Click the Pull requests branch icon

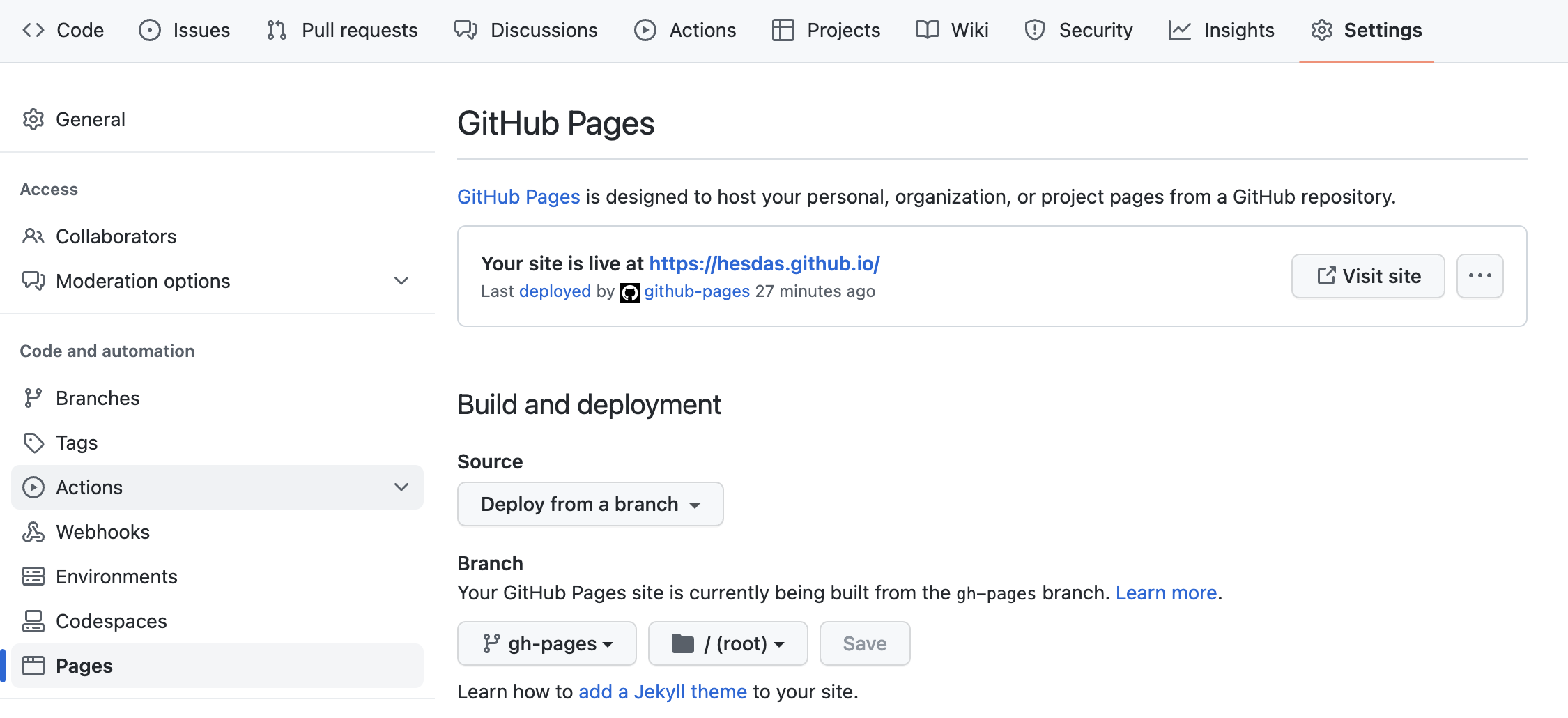pyautogui.click(x=277, y=30)
